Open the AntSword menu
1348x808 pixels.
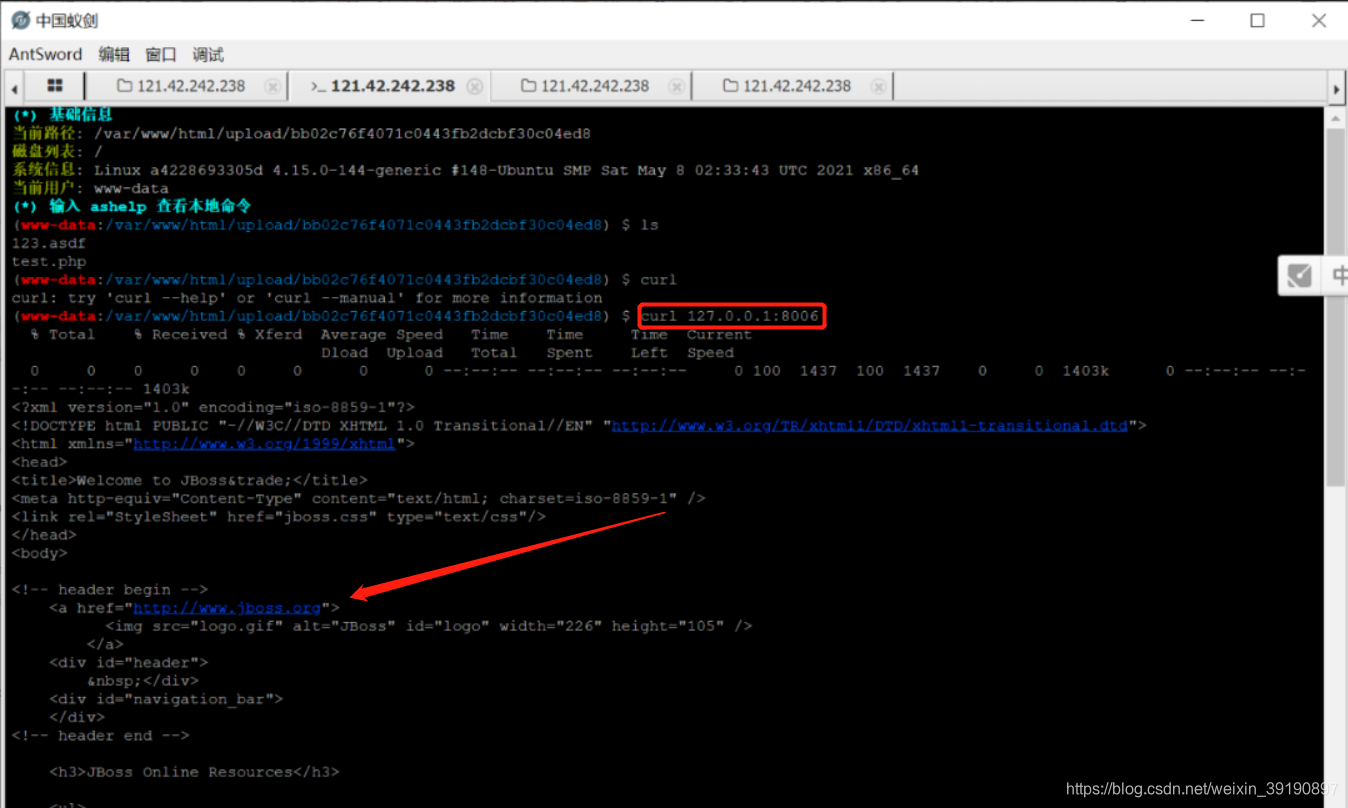click(x=45, y=54)
